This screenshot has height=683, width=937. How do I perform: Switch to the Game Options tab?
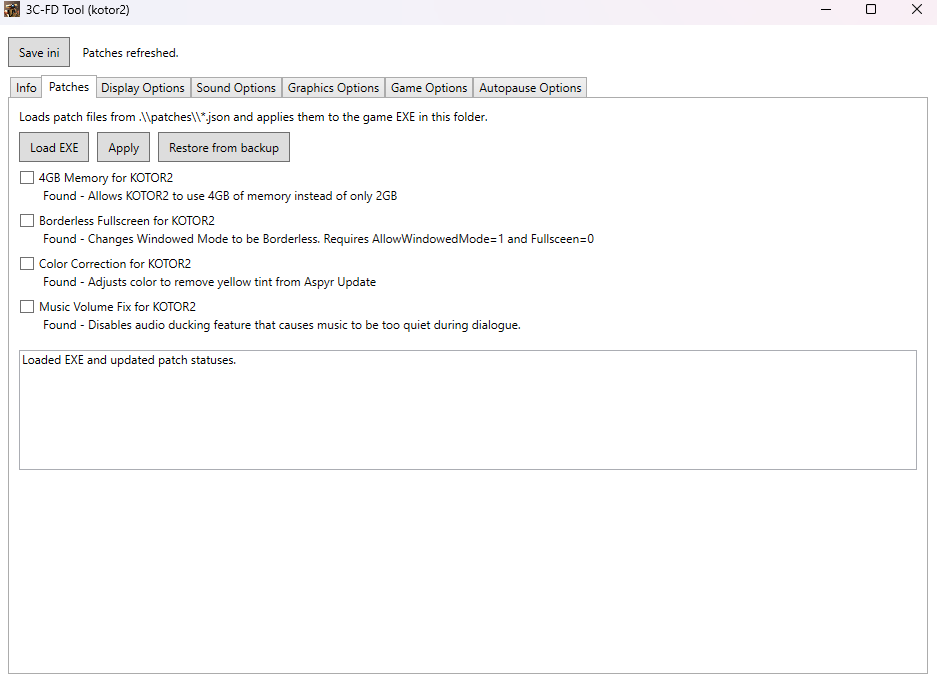[429, 88]
